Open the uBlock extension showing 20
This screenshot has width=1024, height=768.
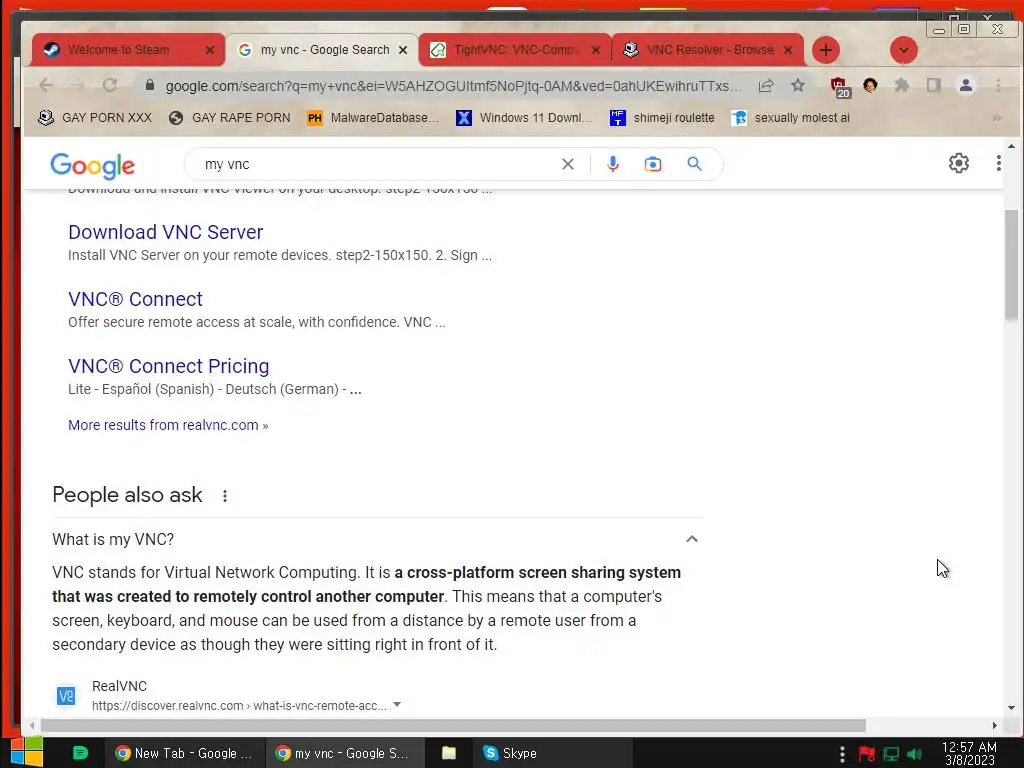[x=839, y=86]
